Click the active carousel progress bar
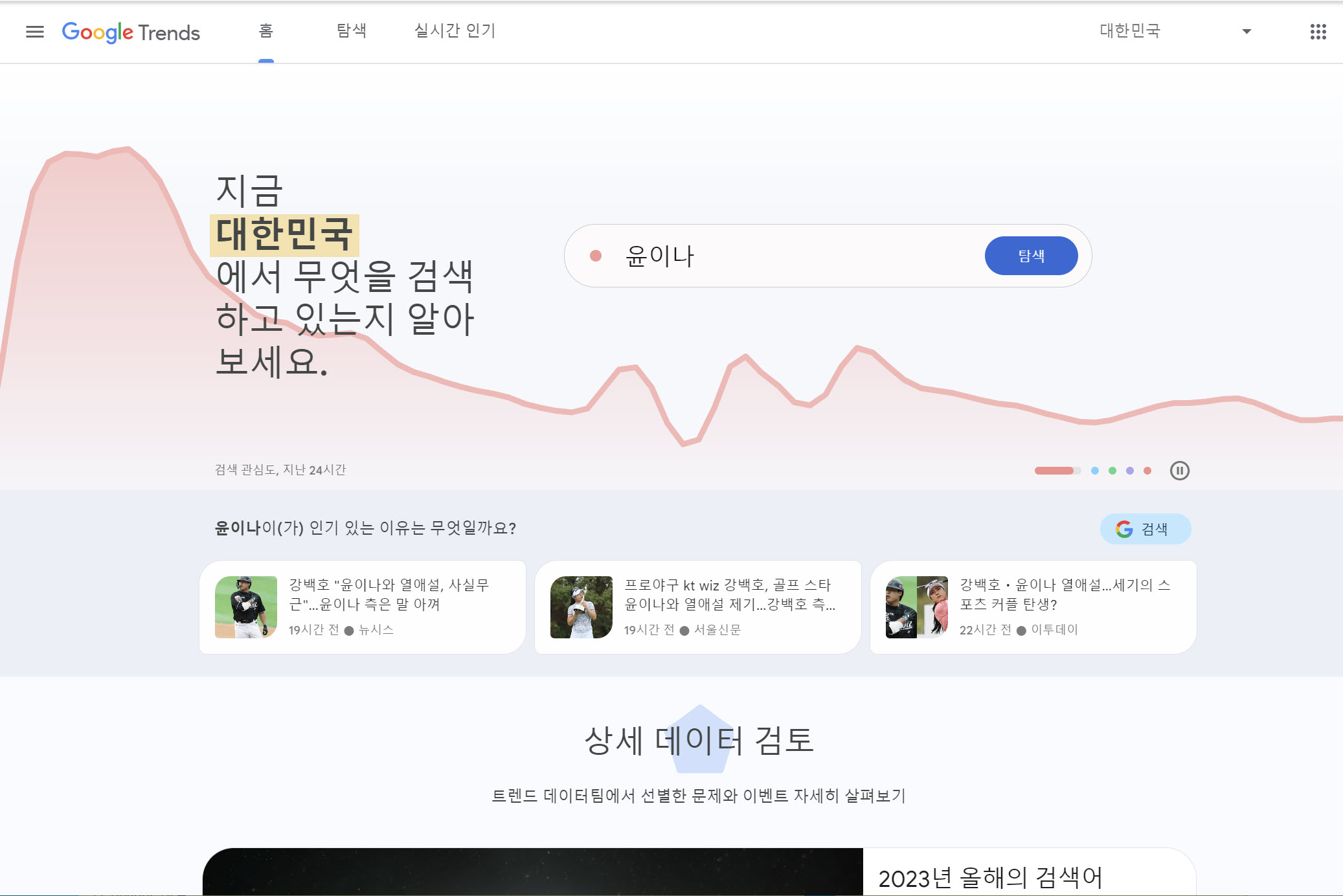This screenshot has width=1343, height=896. [x=1057, y=471]
